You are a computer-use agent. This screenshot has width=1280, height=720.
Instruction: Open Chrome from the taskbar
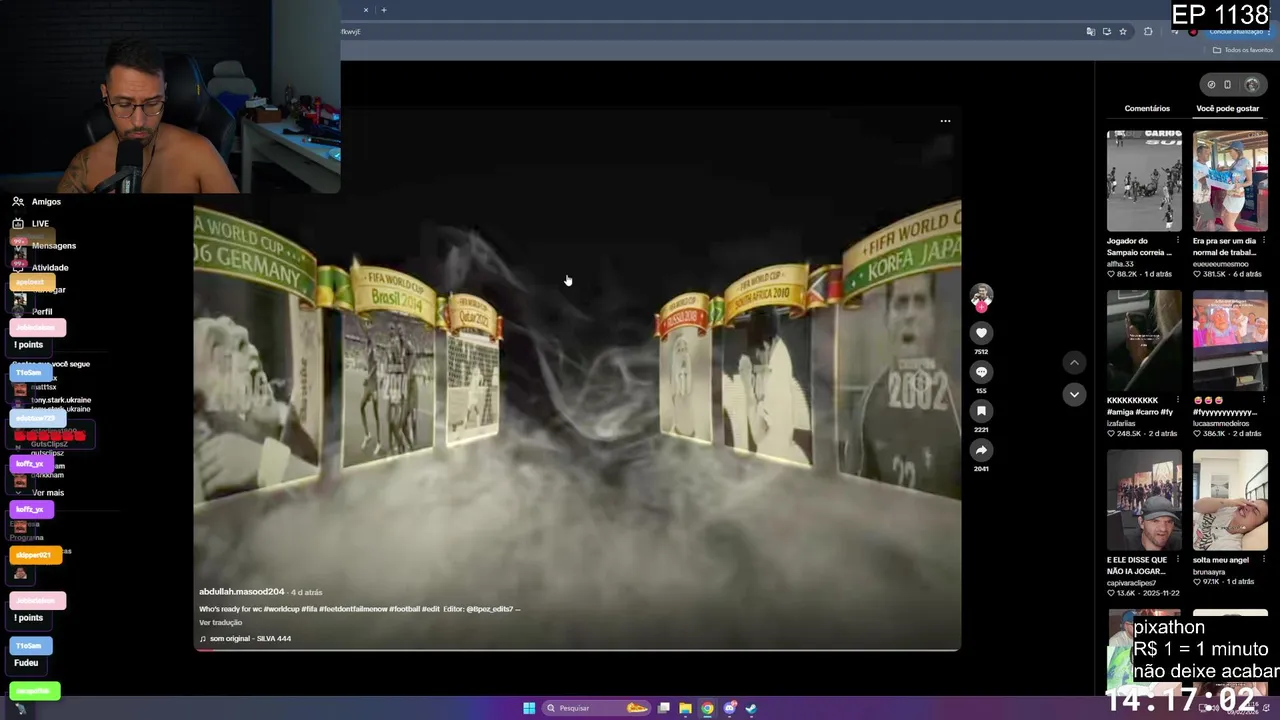[707, 708]
